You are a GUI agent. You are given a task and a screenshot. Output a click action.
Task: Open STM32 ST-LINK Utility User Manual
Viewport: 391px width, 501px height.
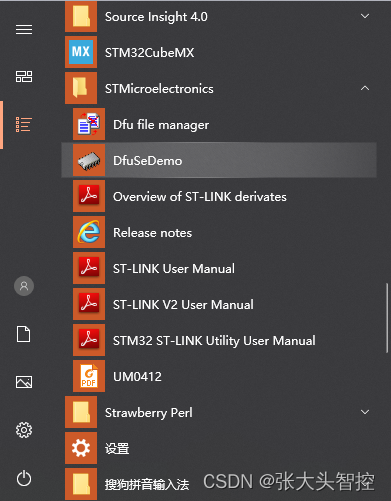tap(219, 340)
